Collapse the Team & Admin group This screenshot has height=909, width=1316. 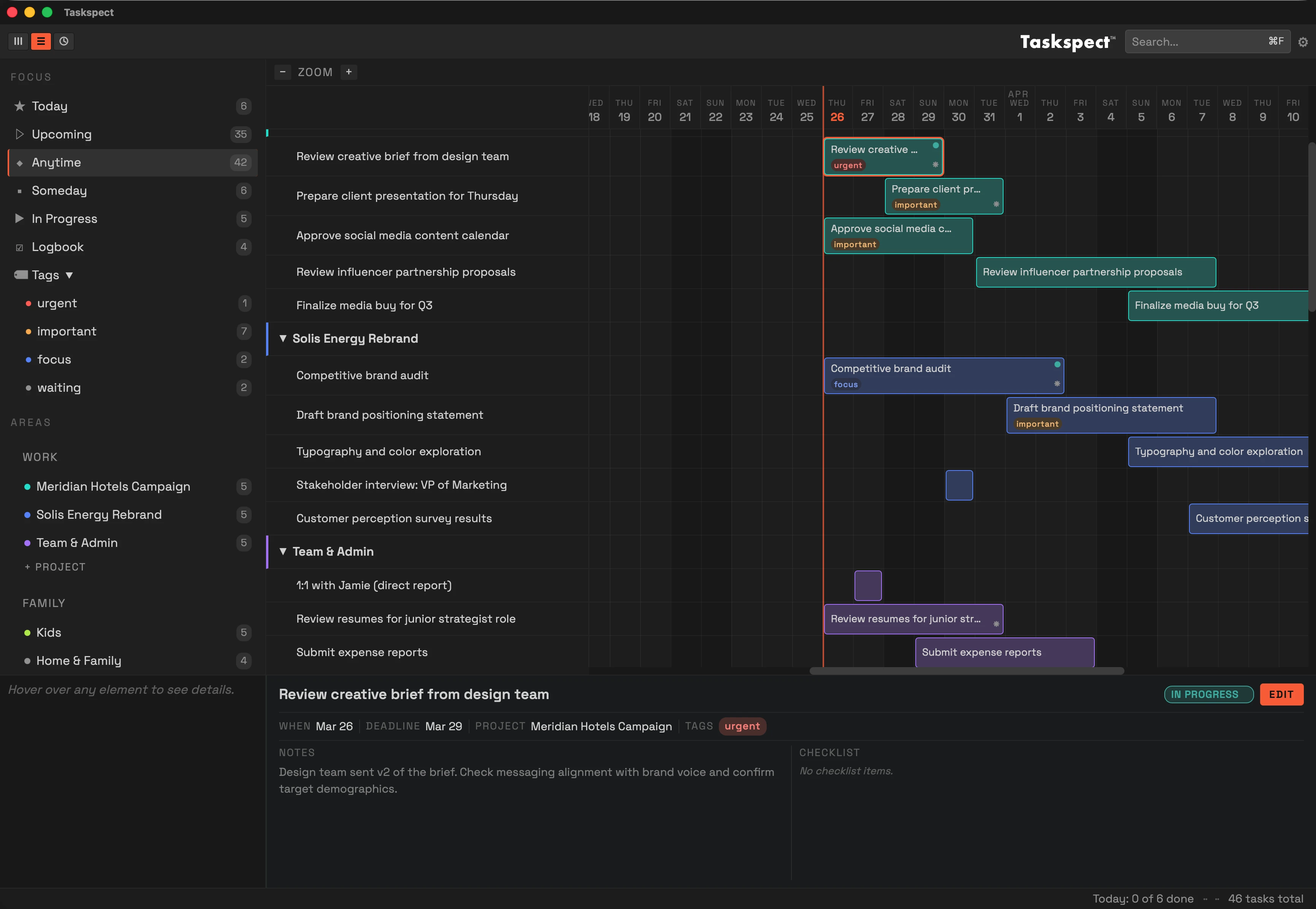pos(283,551)
